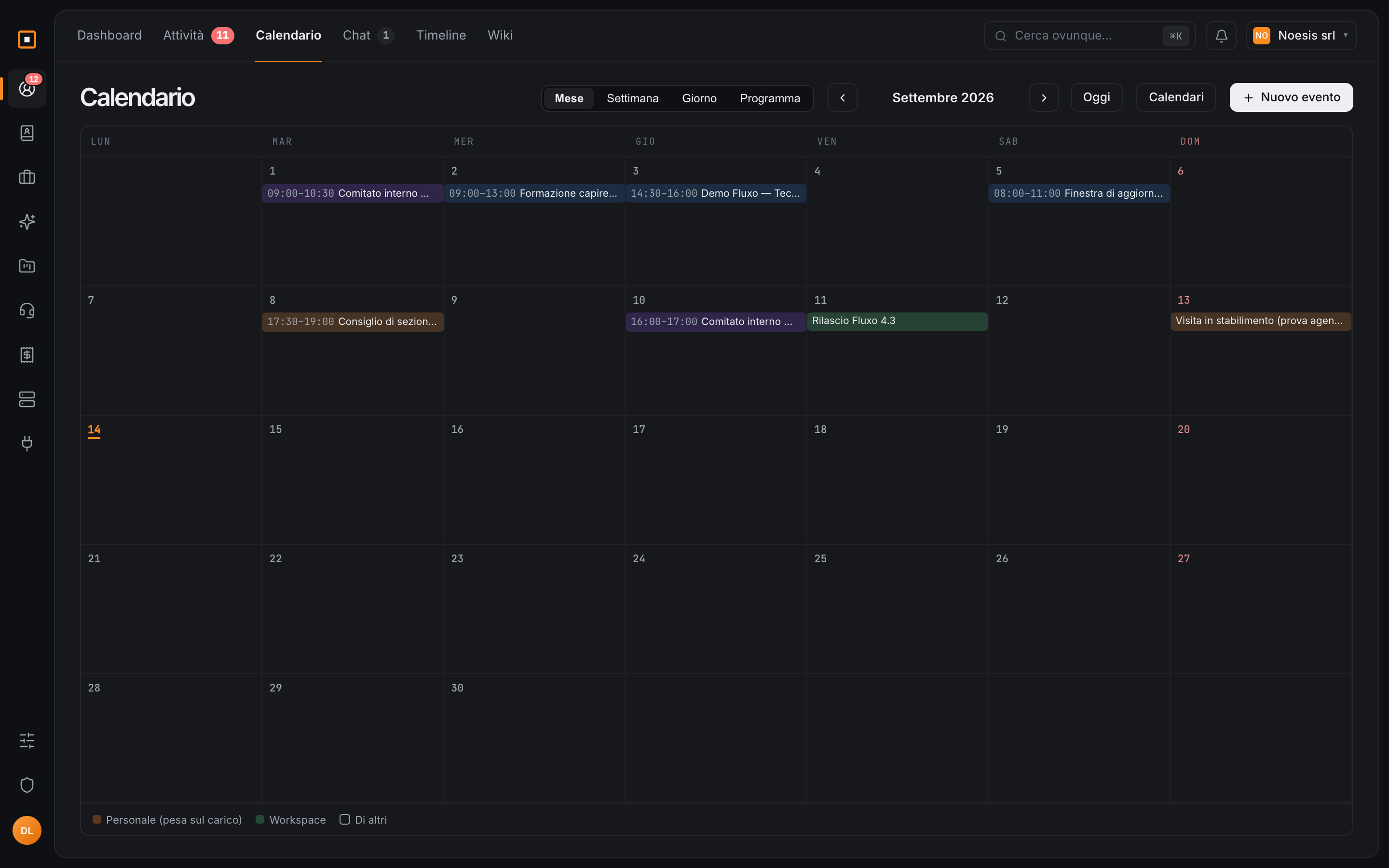Click the orange square app logo
1389x868 pixels.
(27, 39)
